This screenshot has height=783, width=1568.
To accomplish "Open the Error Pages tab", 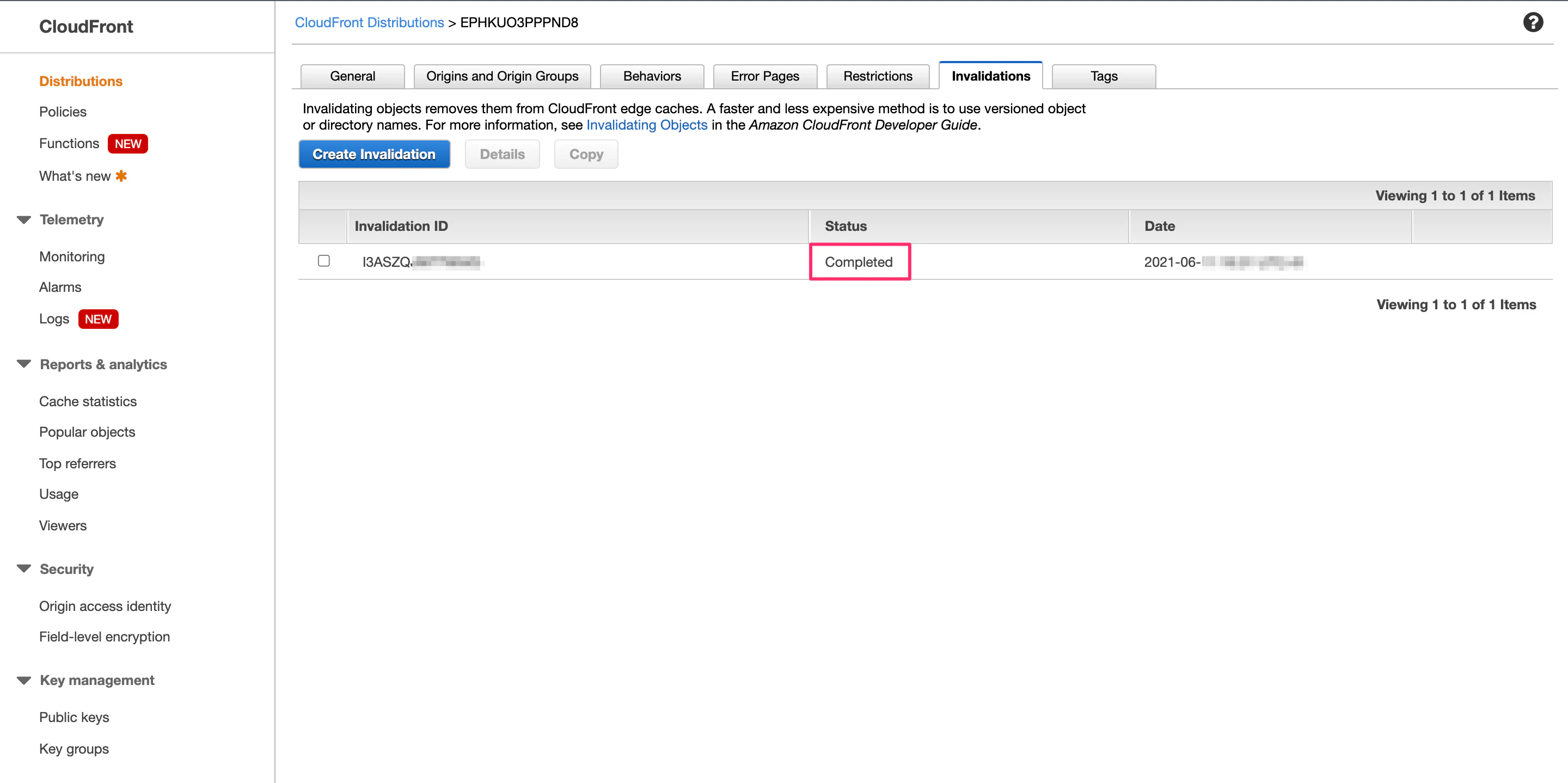I will (x=764, y=76).
